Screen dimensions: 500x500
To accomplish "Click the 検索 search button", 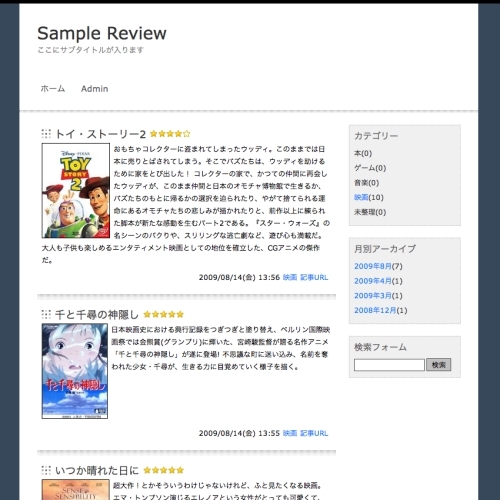I will point(439,365).
